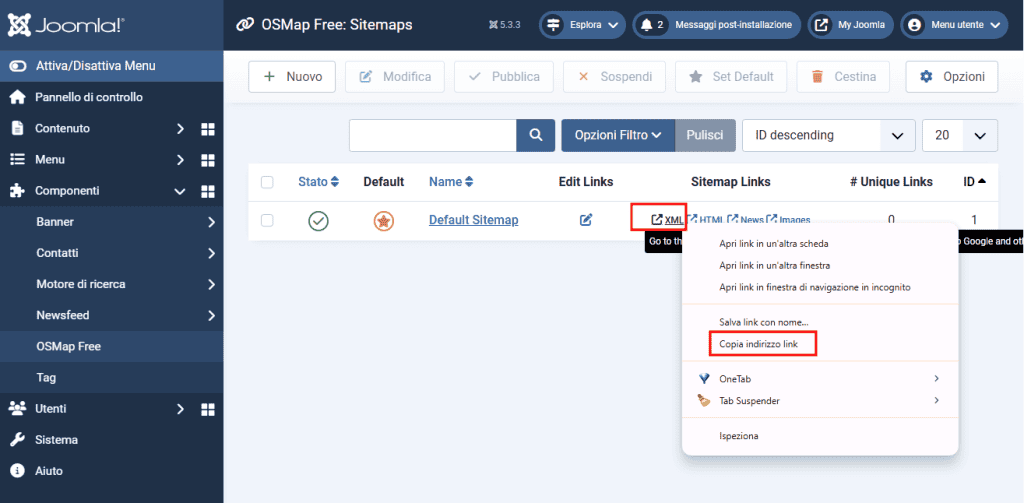The width and height of the screenshot is (1024, 503).
Task: Sort by Name column header
Action: click(x=451, y=182)
